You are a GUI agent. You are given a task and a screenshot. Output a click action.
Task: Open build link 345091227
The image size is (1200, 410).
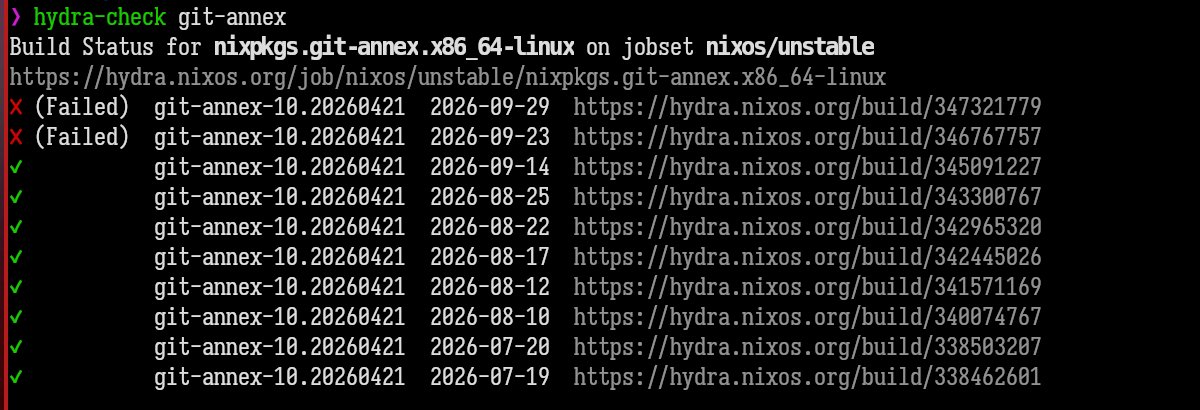pos(808,167)
